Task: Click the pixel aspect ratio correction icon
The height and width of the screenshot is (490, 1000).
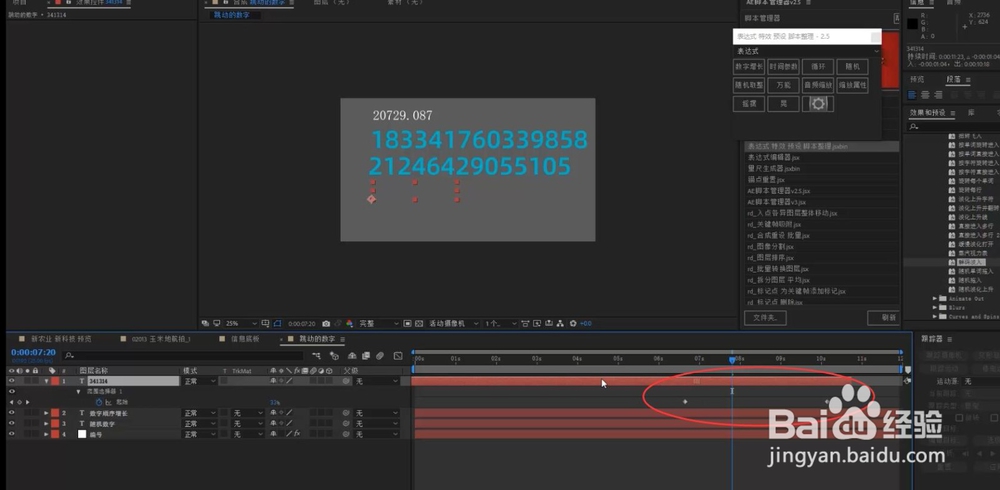Action: 525,323
